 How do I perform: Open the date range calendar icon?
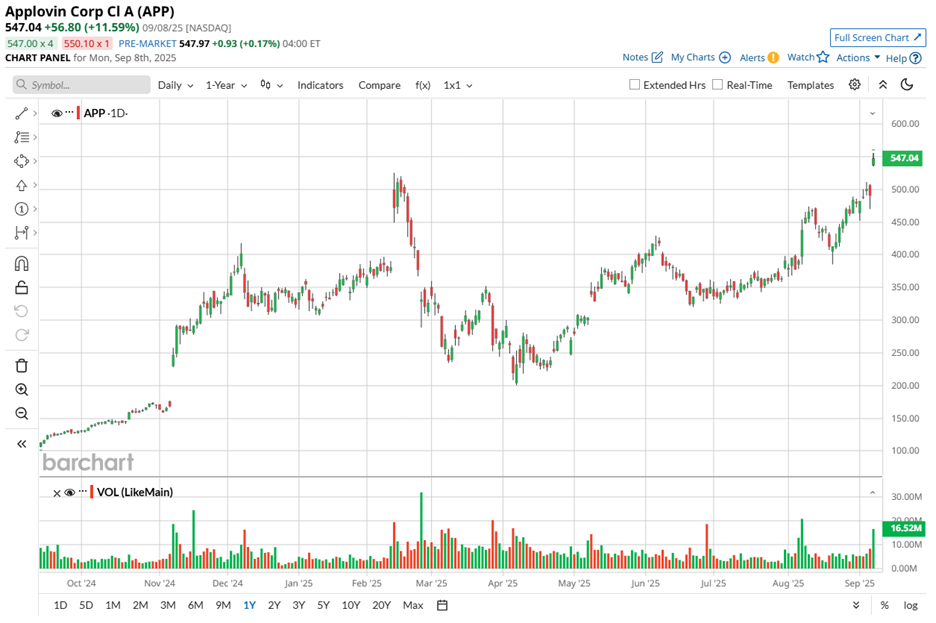click(x=442, y=605)
